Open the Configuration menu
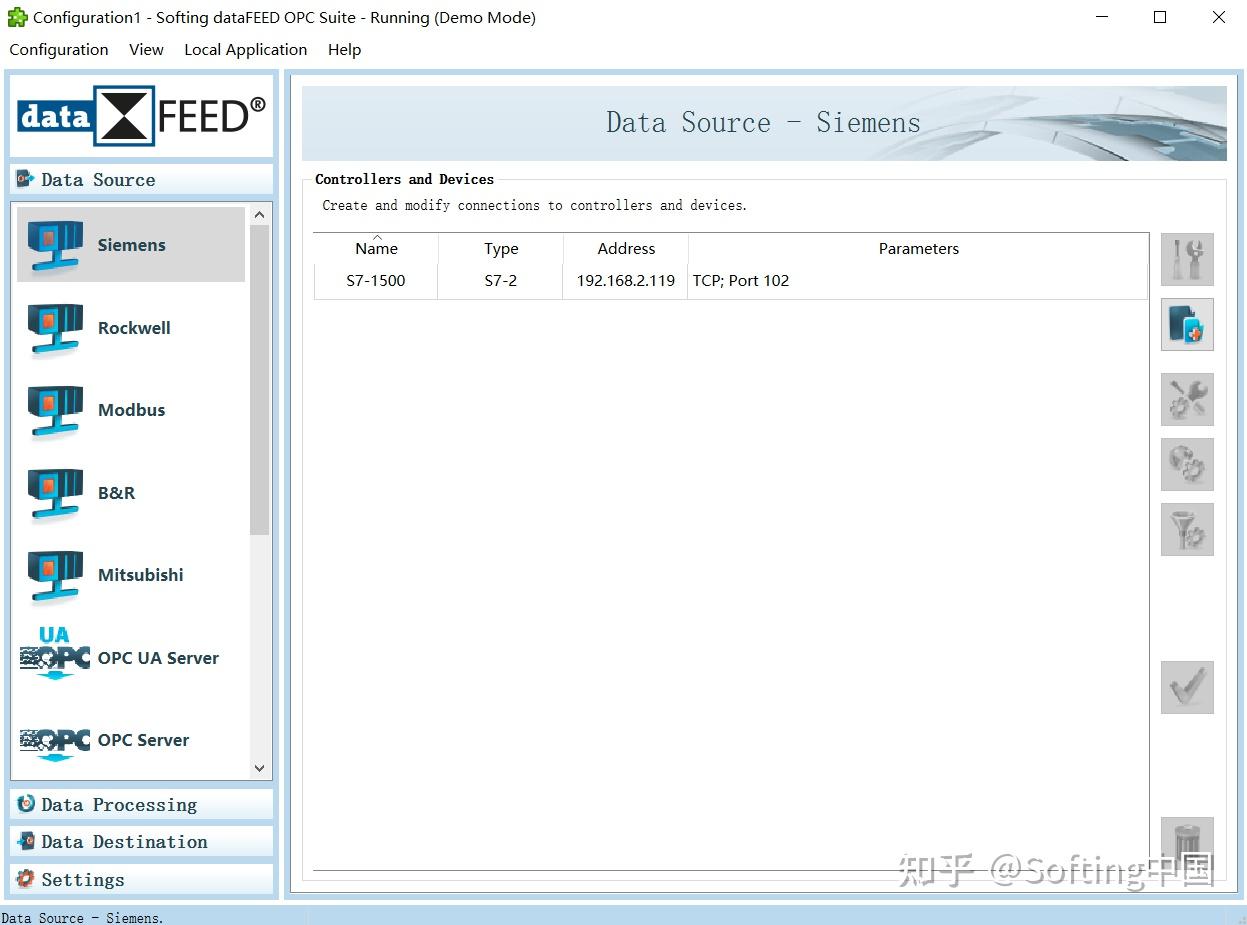The image size is (1247, 925). pos(58,49)
